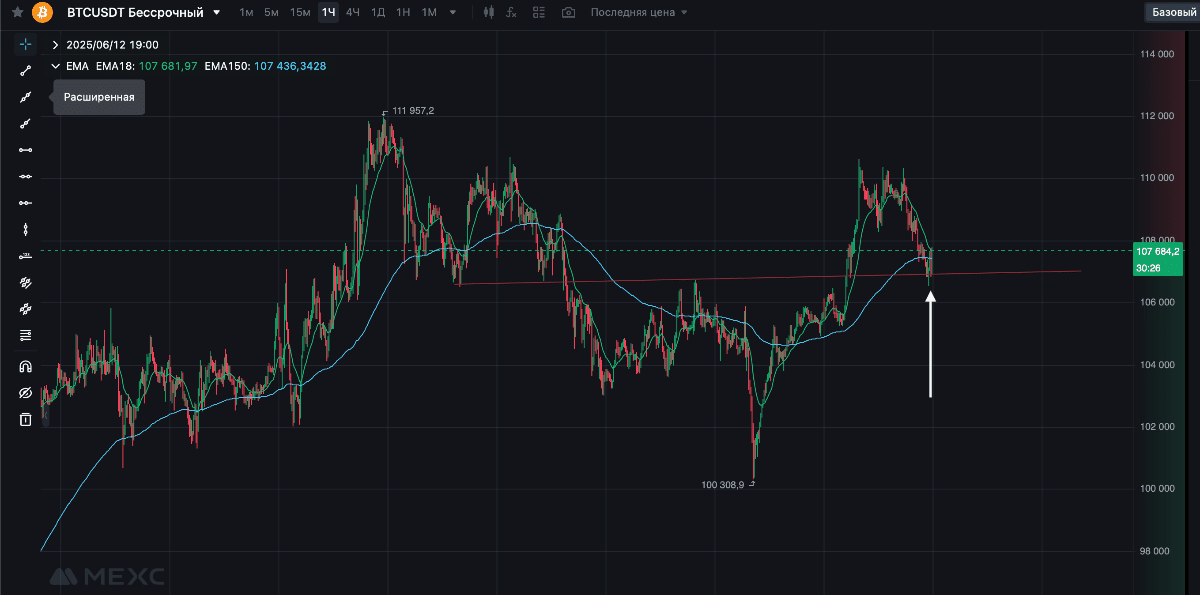Open the Fibonacci retracement tool
Image resolution: width=1200 pixels, height=595 pixels.
pos(25,335)
